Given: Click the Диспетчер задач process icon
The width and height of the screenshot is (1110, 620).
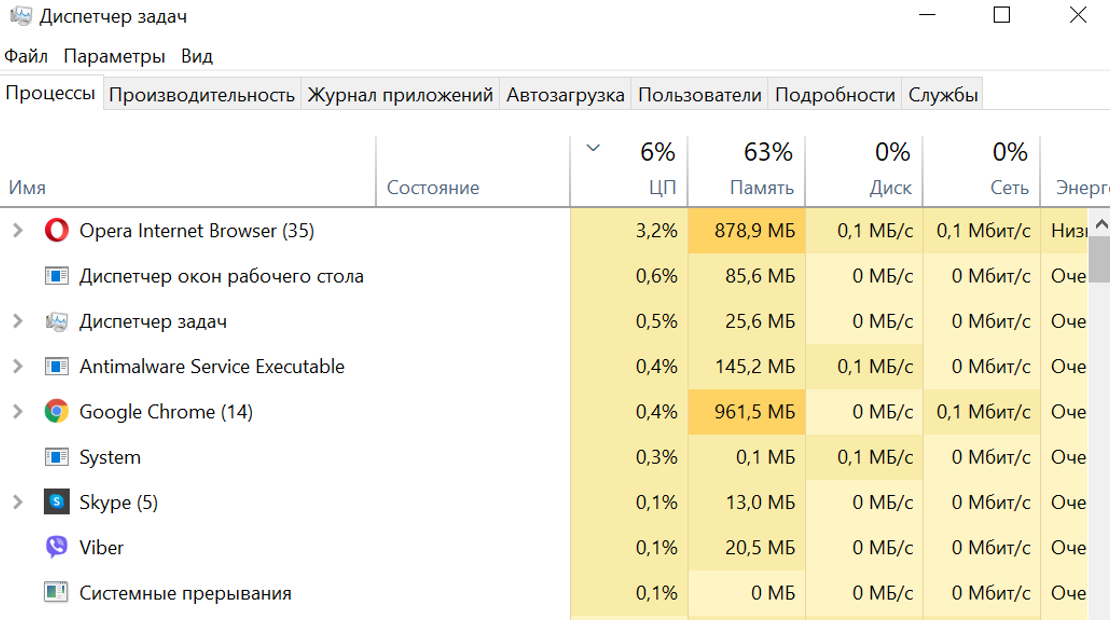Looking at the screenshot, I should 57,322.
